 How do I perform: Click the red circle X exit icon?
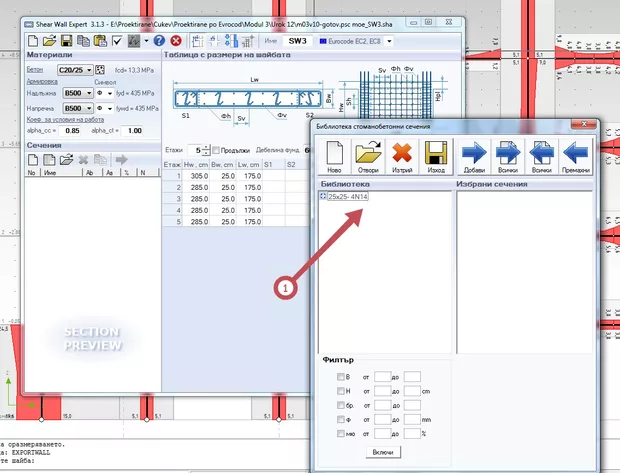point(176,41)
